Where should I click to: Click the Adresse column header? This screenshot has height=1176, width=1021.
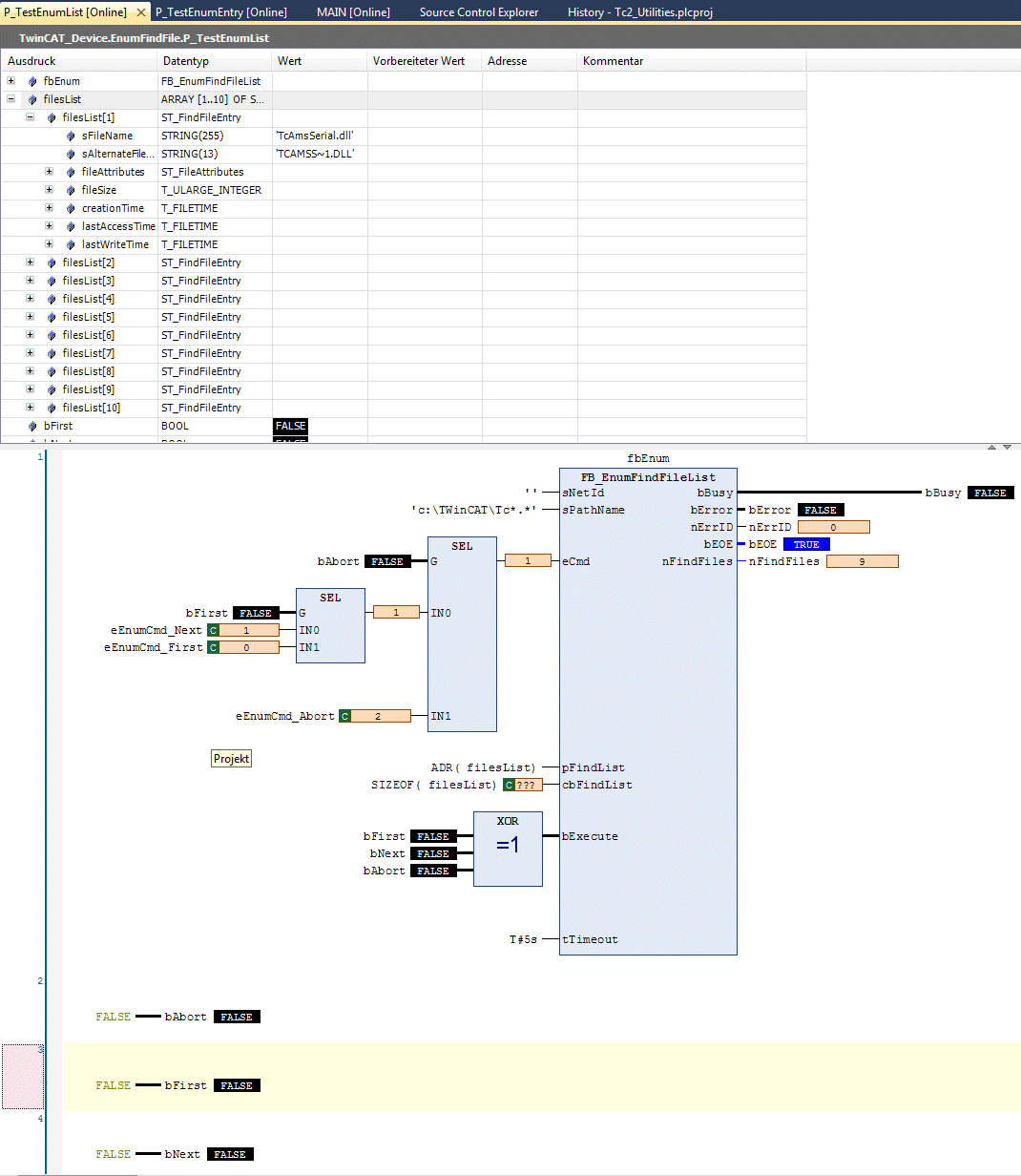click(530, 61)
